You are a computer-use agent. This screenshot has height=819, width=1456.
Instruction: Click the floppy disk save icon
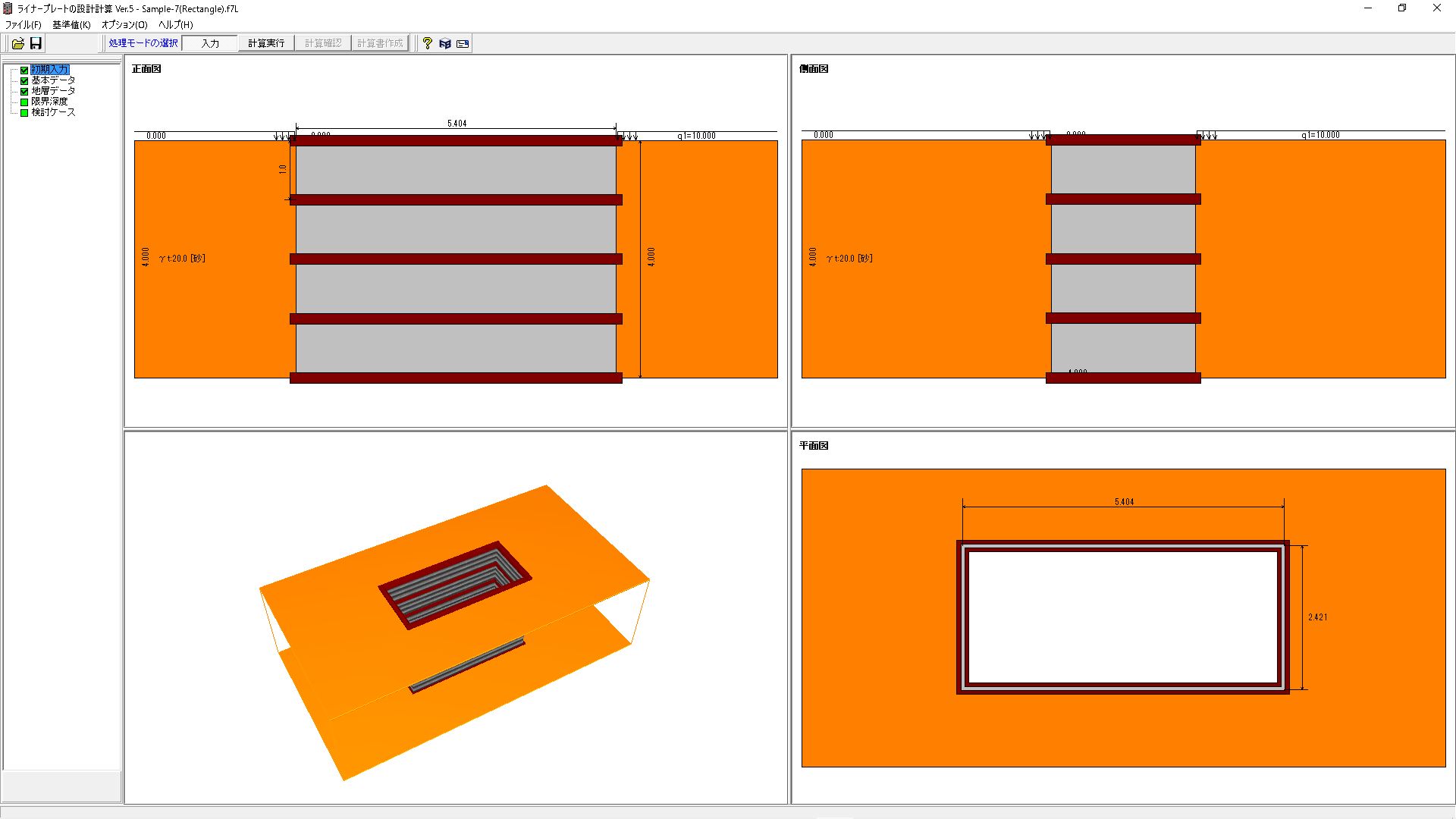[36, 43]
